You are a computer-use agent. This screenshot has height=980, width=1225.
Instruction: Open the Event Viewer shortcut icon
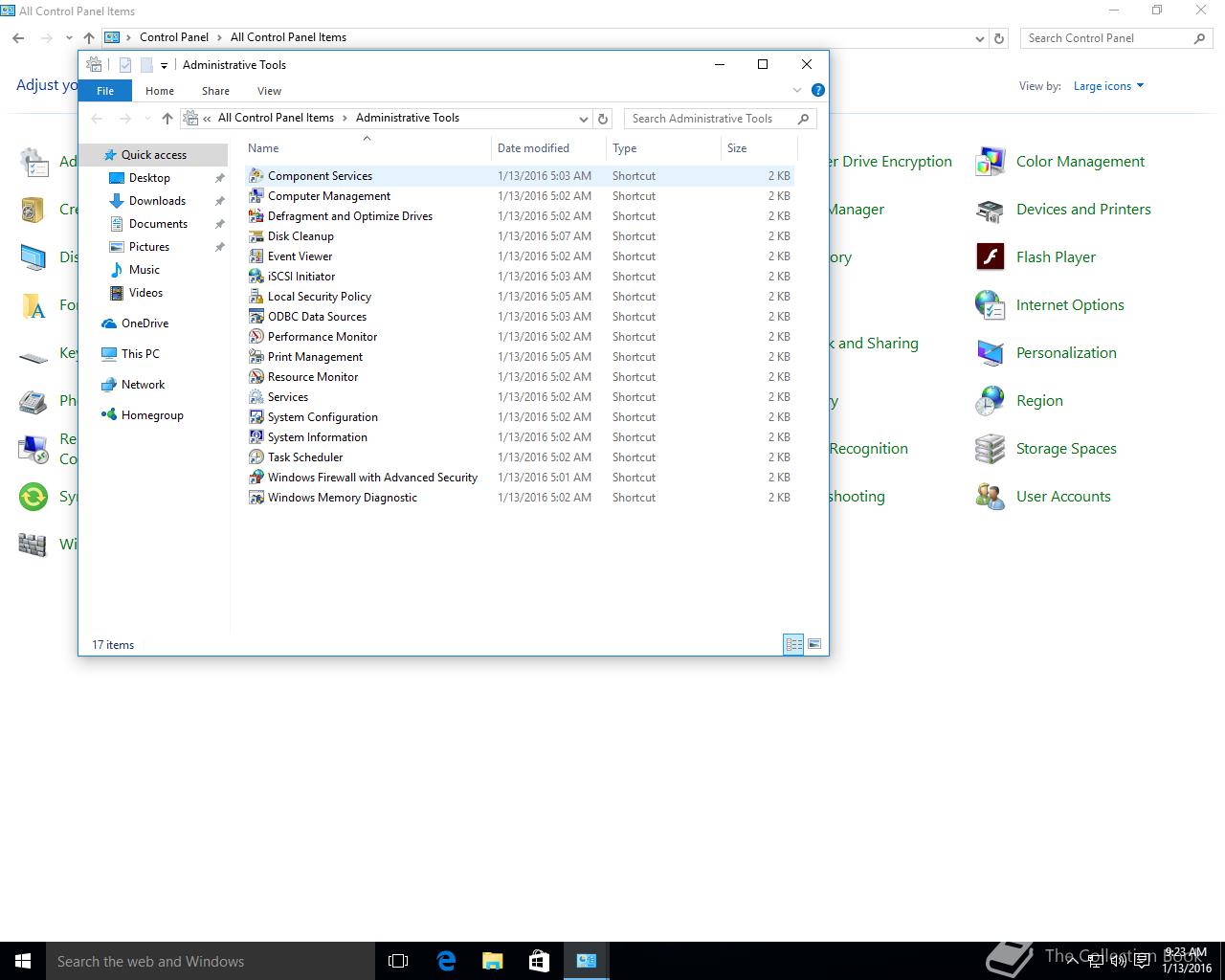pyautogui.click(x=256, y=256)
